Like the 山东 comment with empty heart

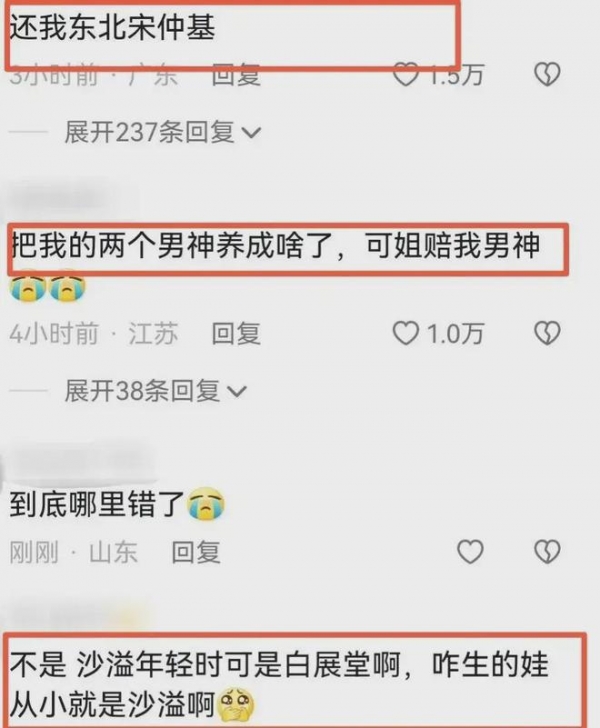pos(470,552)
